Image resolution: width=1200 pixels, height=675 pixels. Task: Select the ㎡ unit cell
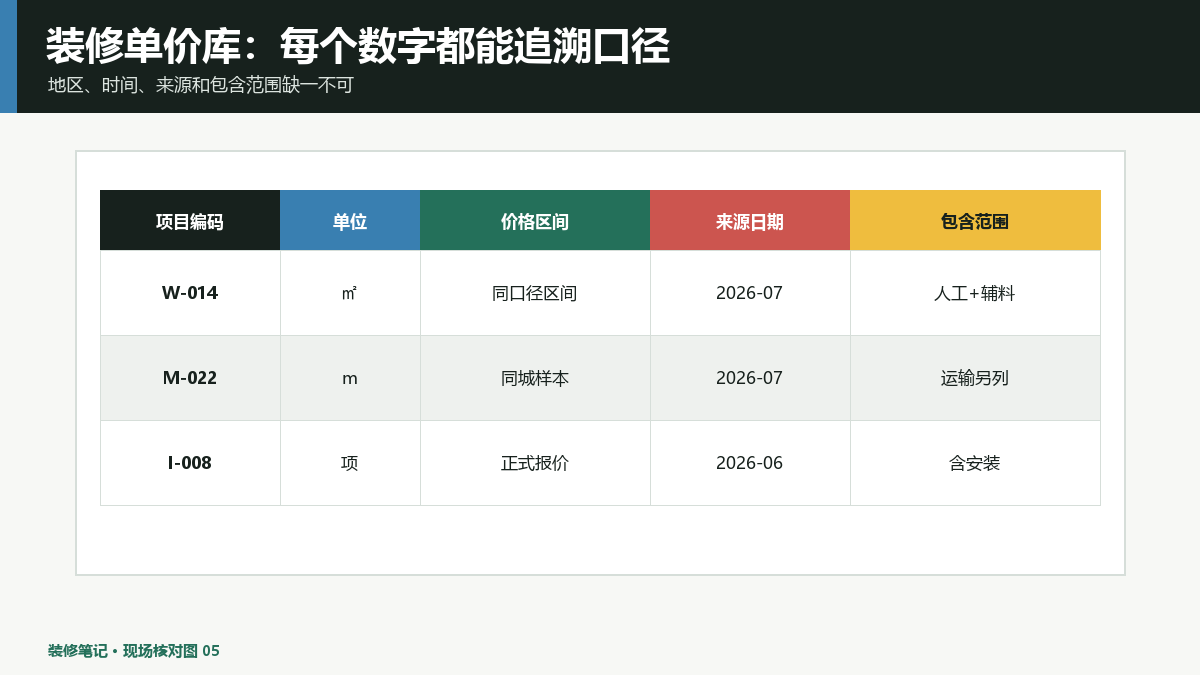350,293
